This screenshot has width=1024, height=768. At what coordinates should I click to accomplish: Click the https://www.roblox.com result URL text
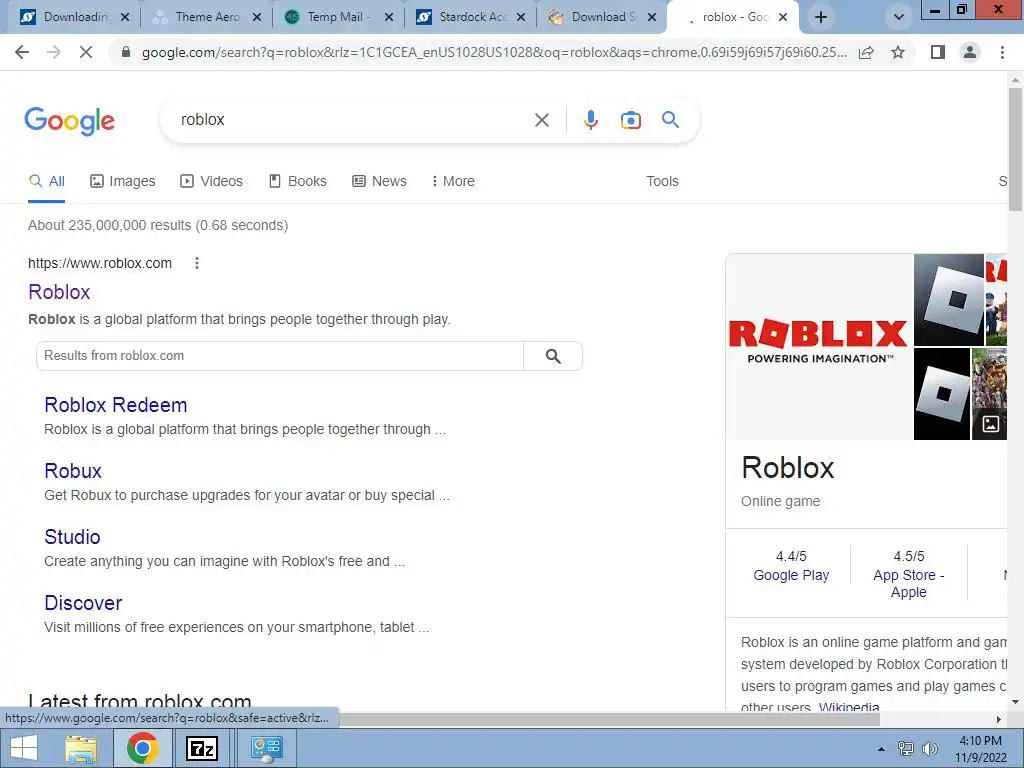point(100,263)
